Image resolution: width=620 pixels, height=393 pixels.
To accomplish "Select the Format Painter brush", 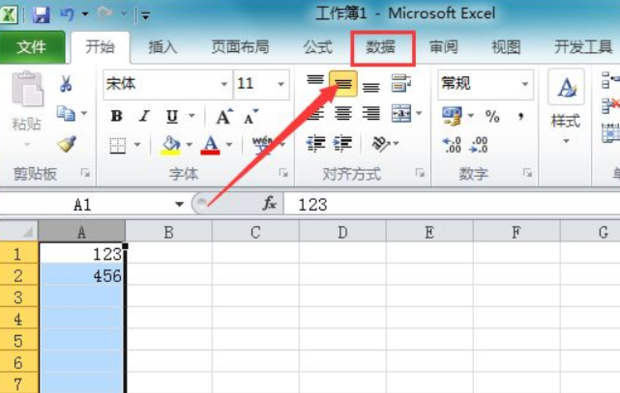I will (67, 144).
